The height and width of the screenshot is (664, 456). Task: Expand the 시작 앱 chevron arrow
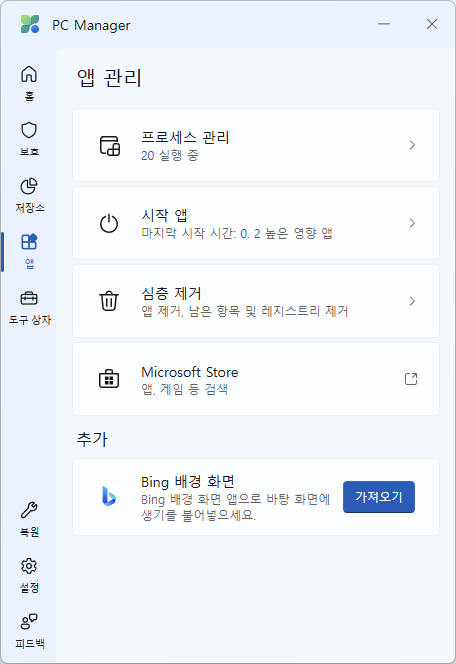pos(412,223)
